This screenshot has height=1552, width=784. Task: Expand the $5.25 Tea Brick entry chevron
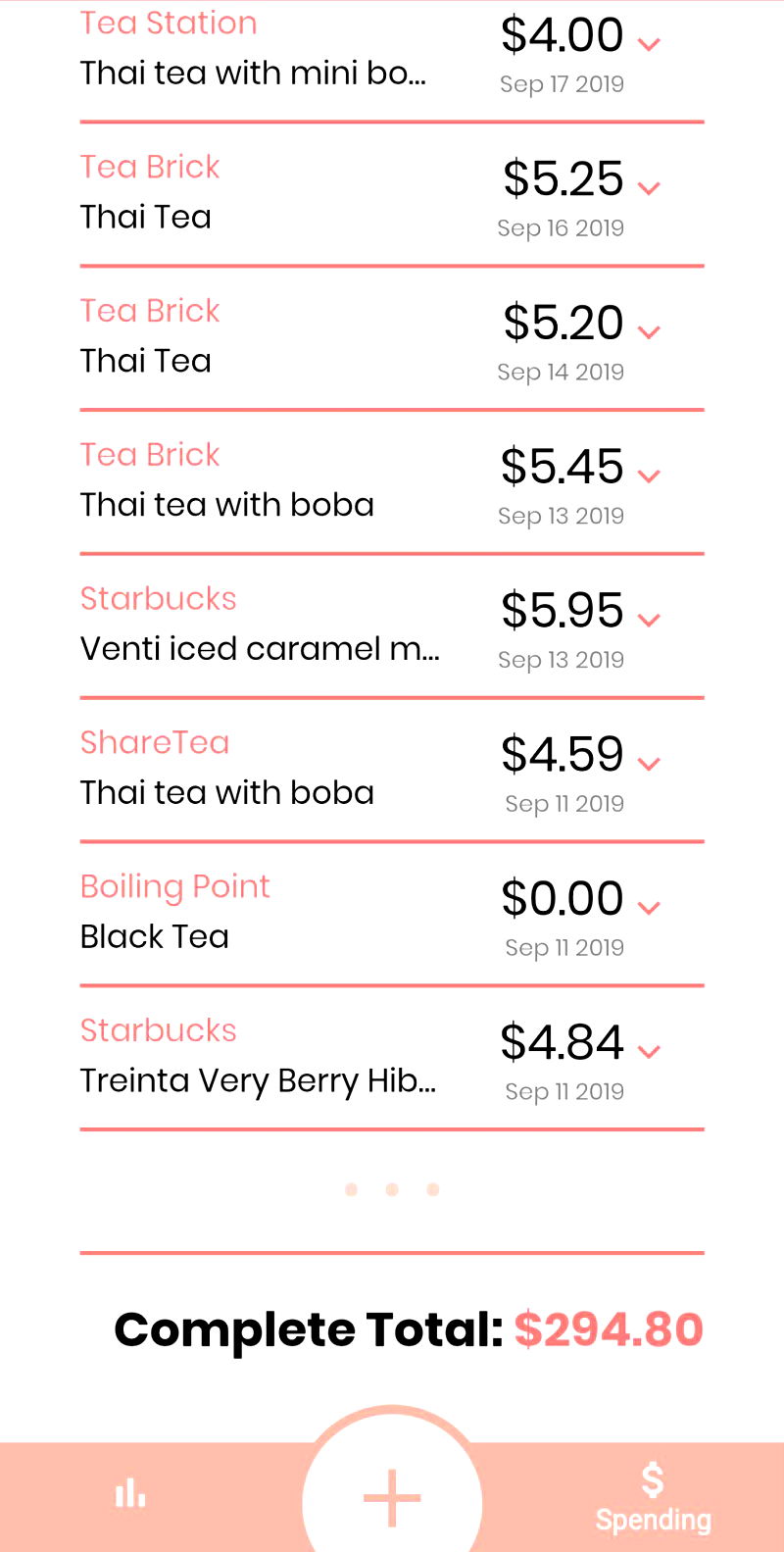point(649,187)
